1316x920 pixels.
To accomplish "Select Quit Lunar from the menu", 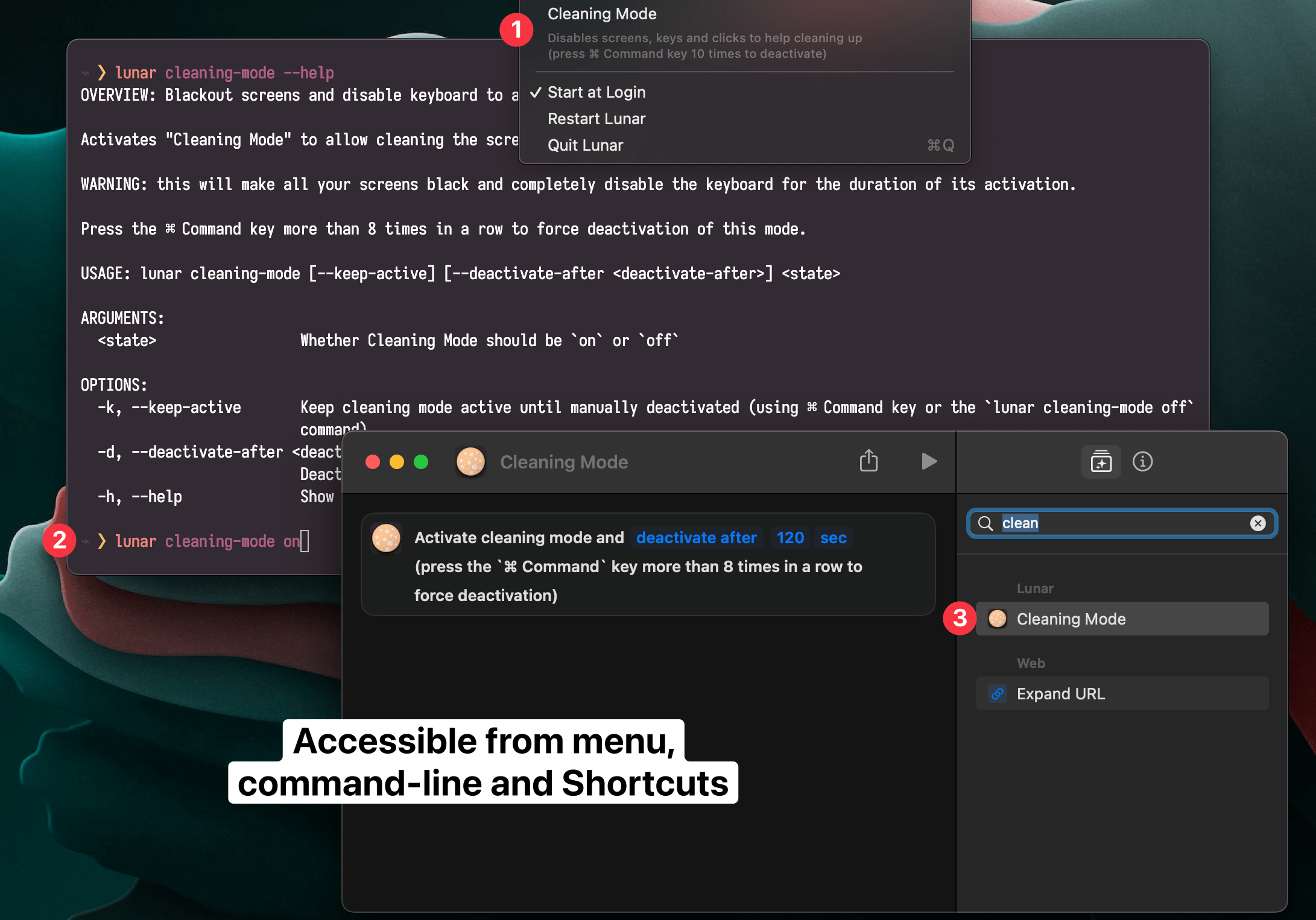I will (x=586, y=145).
